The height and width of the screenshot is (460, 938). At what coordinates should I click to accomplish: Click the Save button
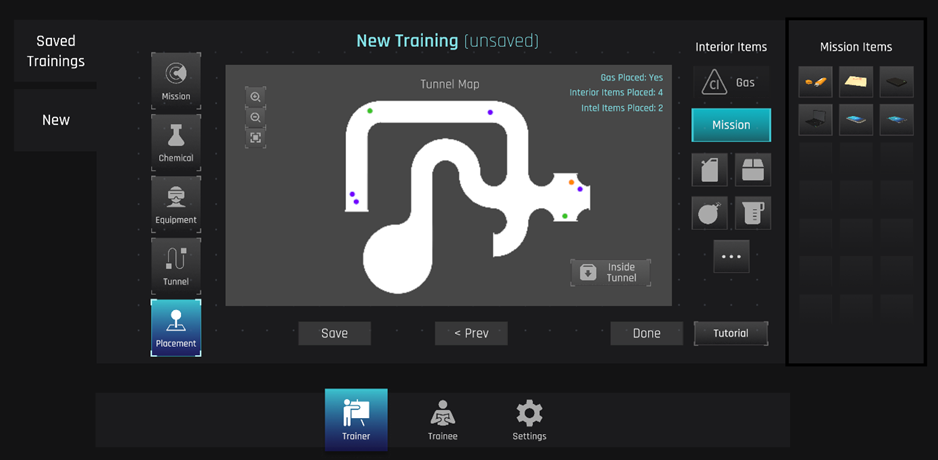point(334,333)
